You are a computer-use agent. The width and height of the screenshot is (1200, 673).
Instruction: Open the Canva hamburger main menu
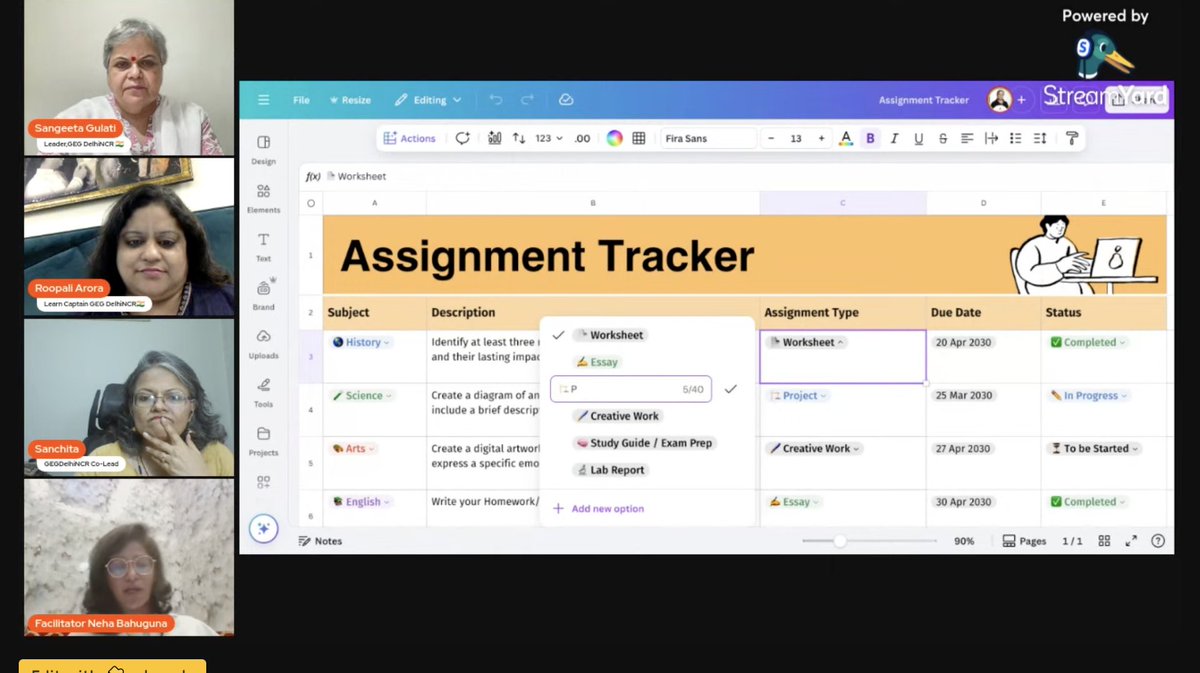click(x=263, y=100)
